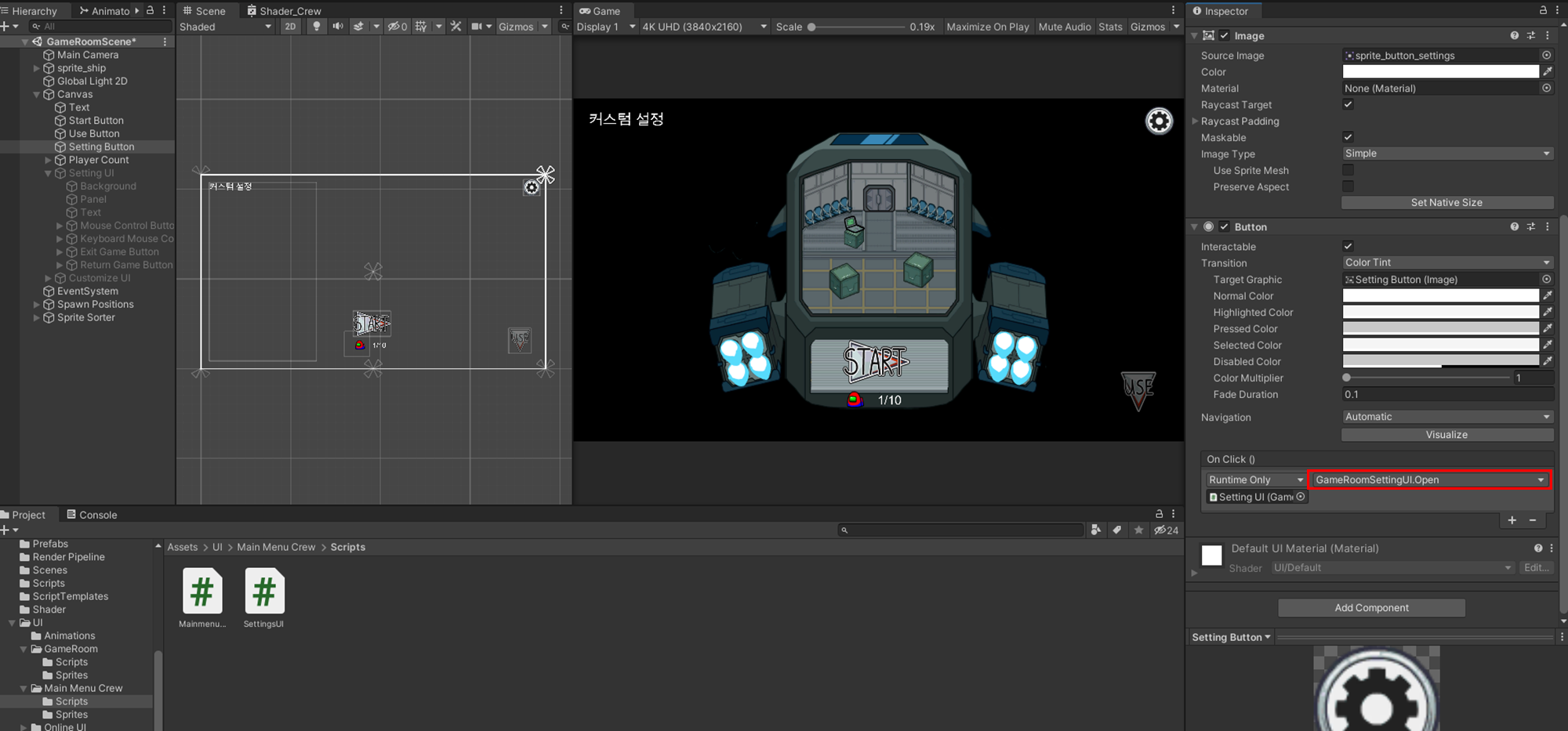Uncheck Raycast Target

pyautogui.click(x=1348, y=105)
